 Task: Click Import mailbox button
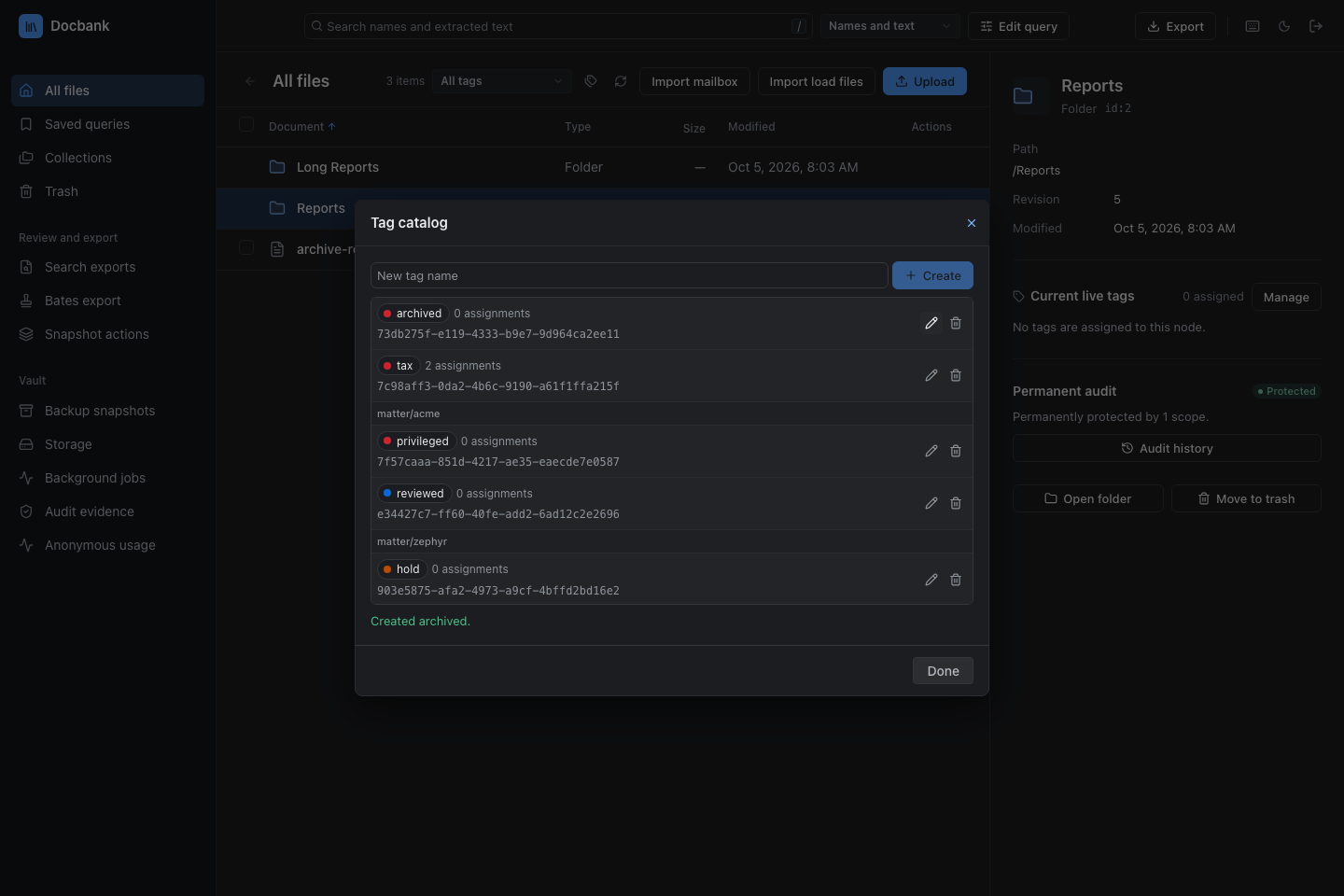pos(694,81)
